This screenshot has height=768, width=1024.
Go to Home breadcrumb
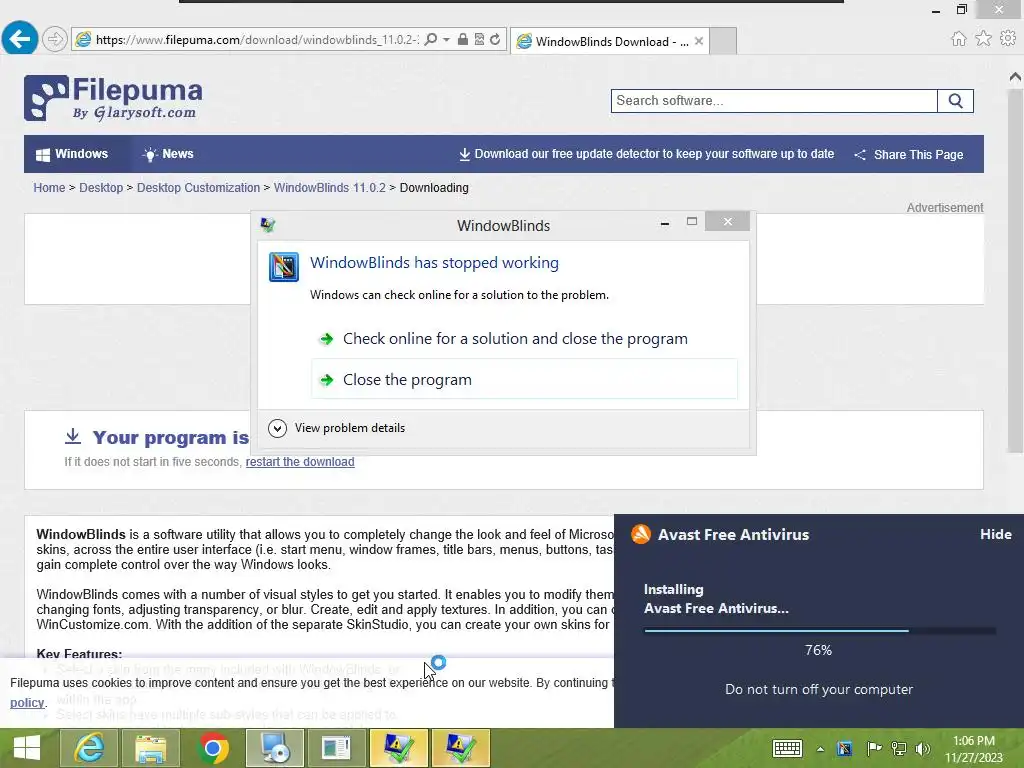pyautogui.click(x=49, y=187)
